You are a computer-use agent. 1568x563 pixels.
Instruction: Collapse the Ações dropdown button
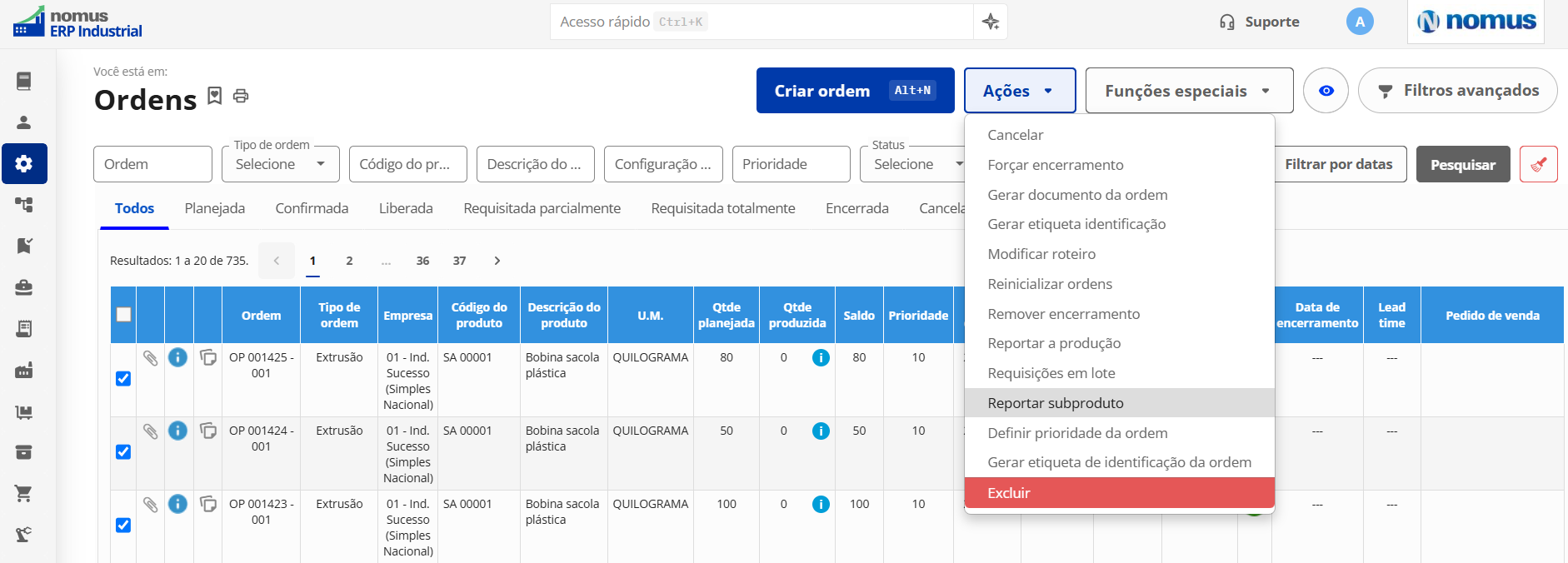point(1020,91)
